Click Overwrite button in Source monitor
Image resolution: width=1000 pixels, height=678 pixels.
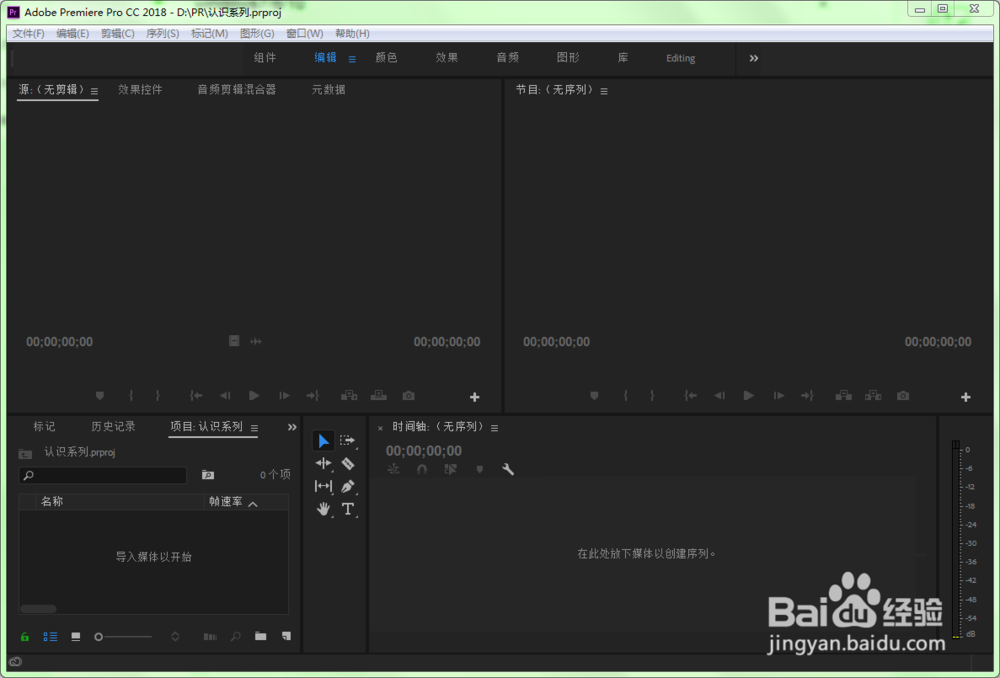tap(379, 395)
